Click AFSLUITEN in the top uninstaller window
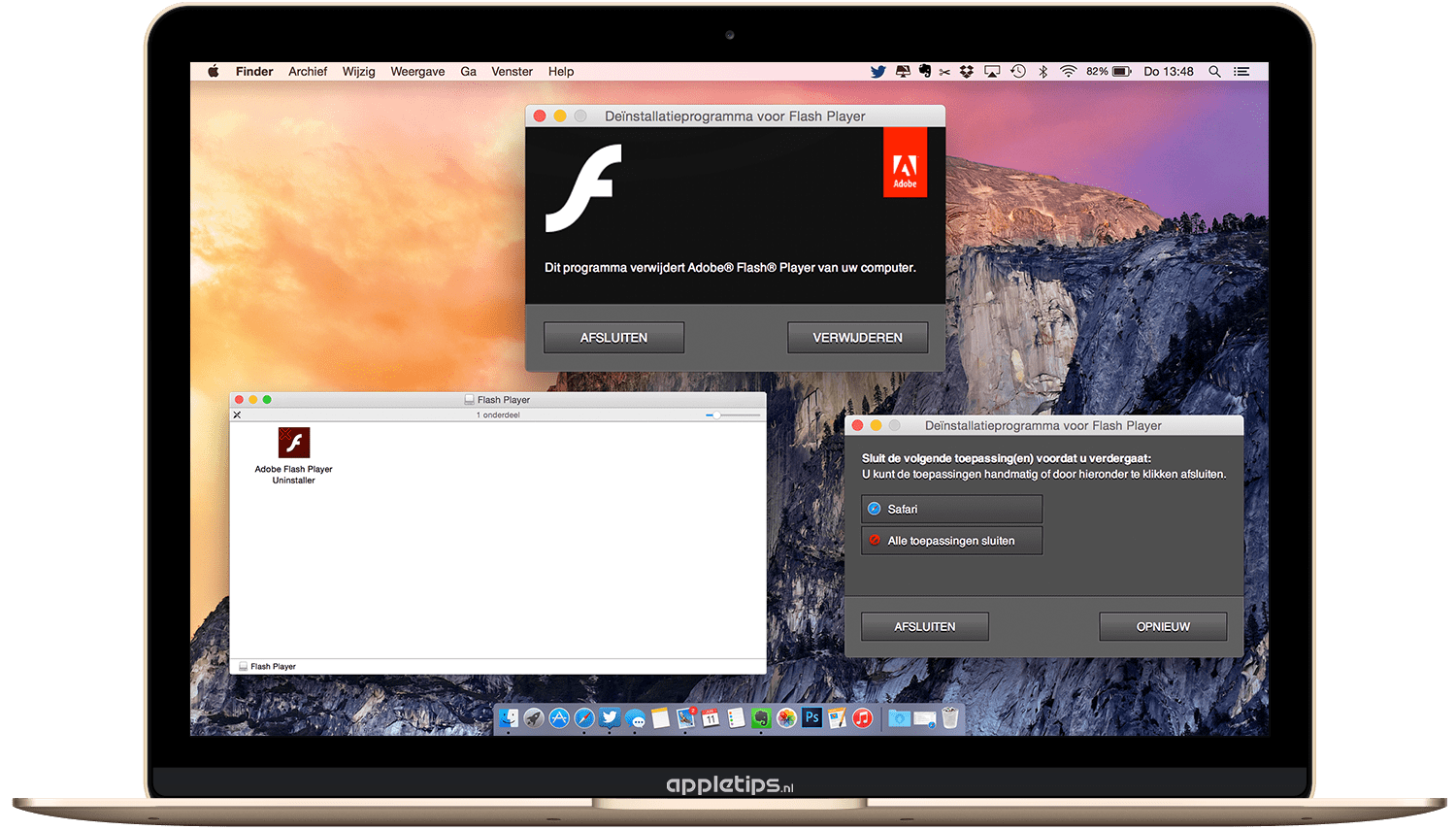The width and height of the screenshot is (1456, 830). (613, 337)
